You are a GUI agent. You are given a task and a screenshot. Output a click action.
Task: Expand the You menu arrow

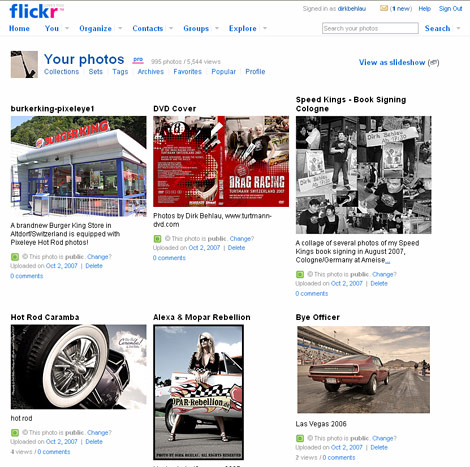[x=67, y=28]
